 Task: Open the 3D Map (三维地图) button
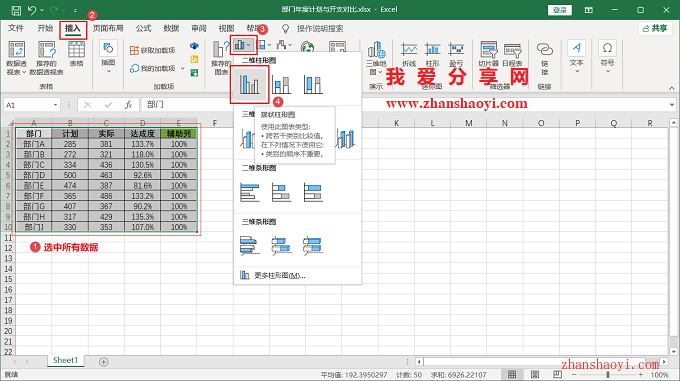coord(376,59)
